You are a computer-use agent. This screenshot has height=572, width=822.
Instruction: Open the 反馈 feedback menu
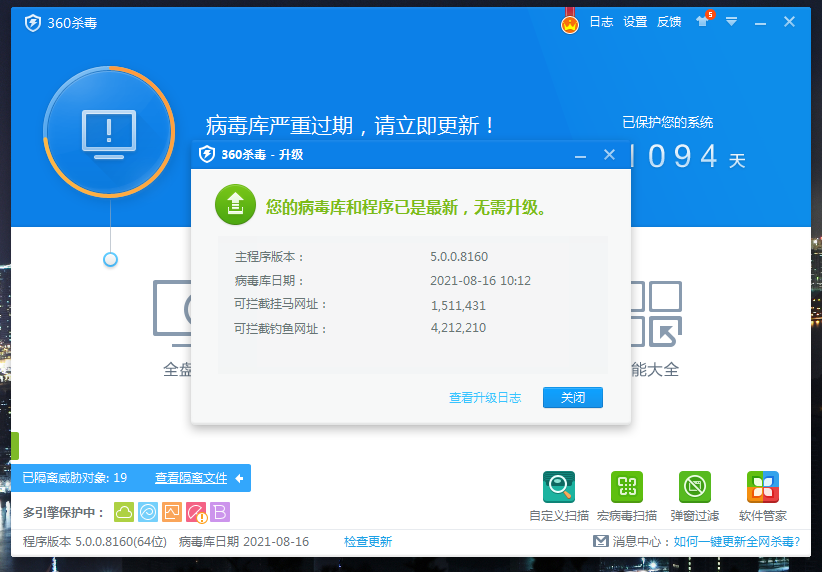[x=669, y=21]
